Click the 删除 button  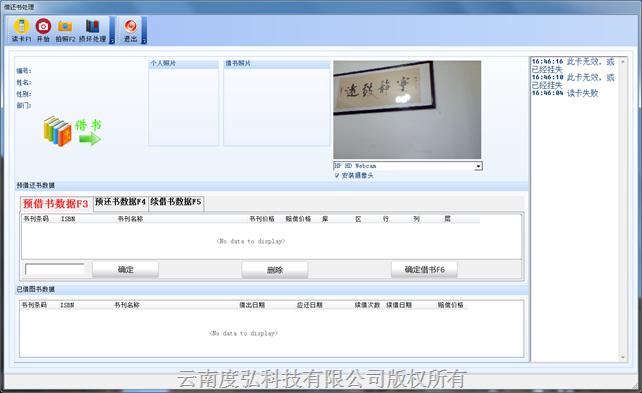[x=275, y=270]
